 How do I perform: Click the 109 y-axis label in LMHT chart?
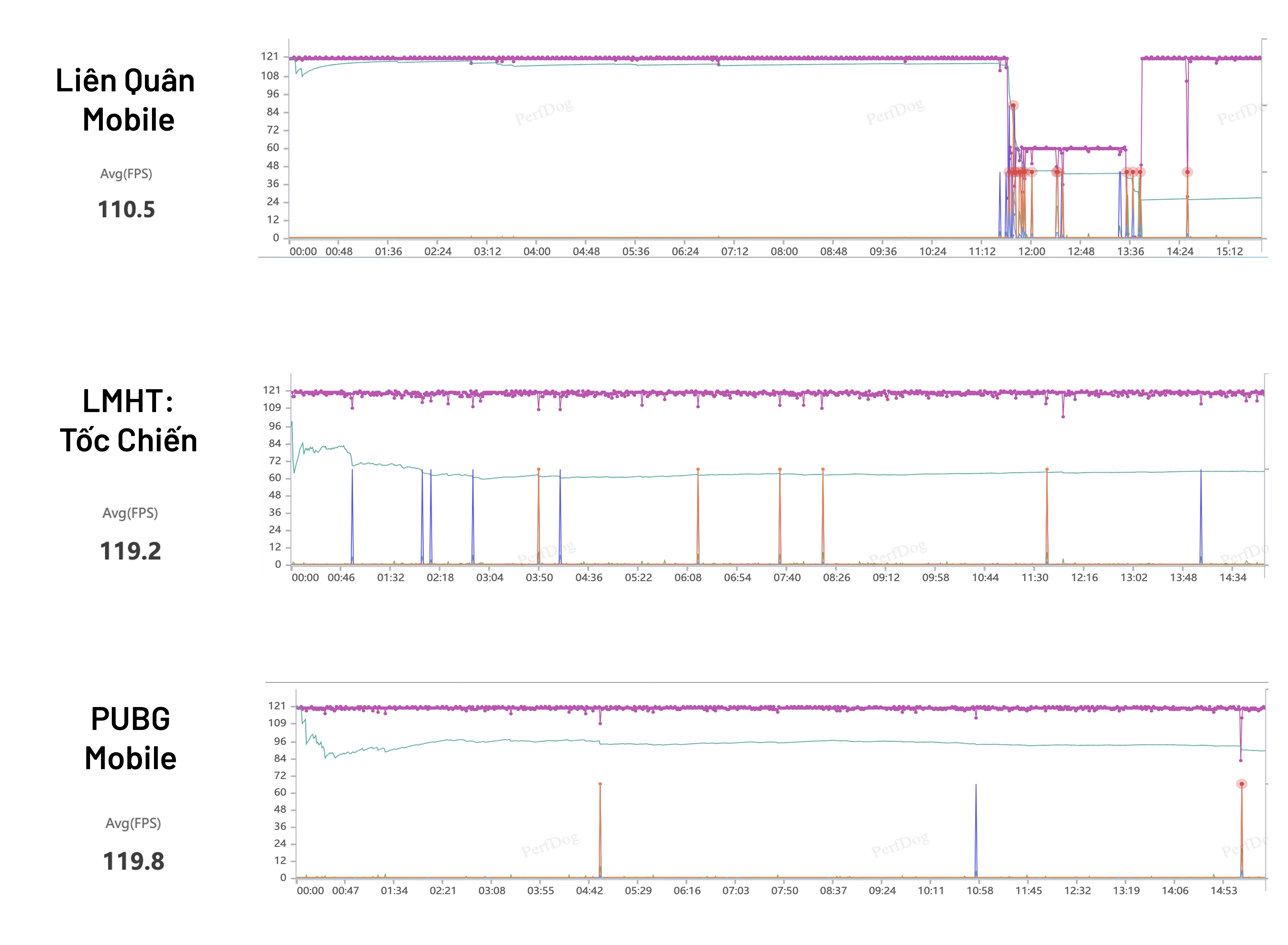pyautogui.click(x=272, y=408)
